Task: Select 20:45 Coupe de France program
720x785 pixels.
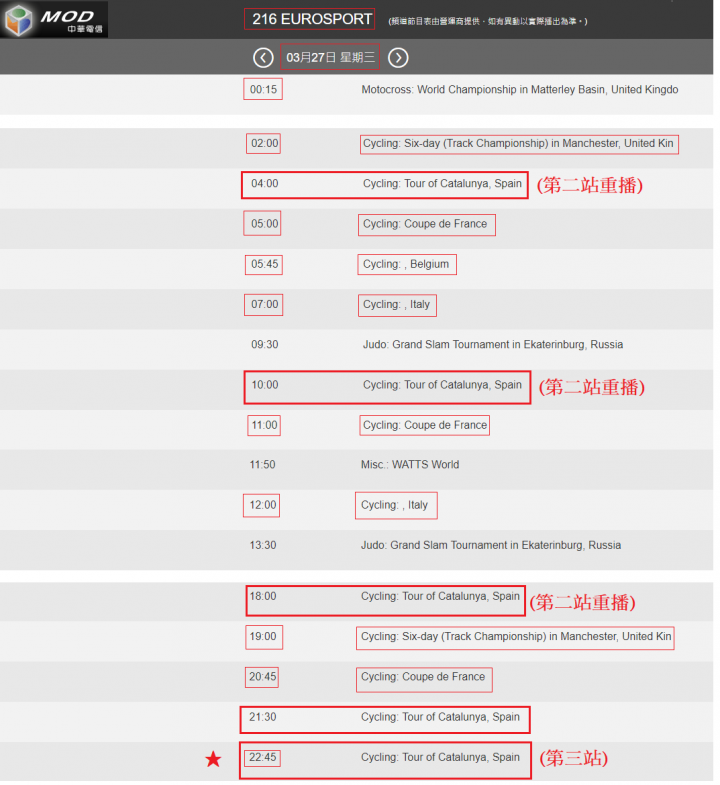Action: pyautogui.click(x=356, y=681)
